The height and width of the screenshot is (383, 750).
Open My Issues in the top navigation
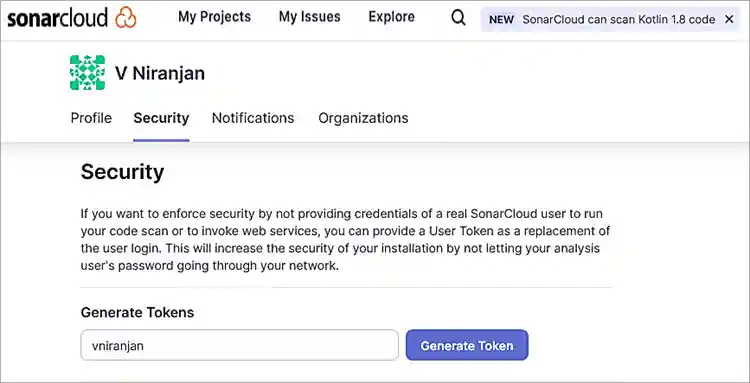click(x=309, y=17)
